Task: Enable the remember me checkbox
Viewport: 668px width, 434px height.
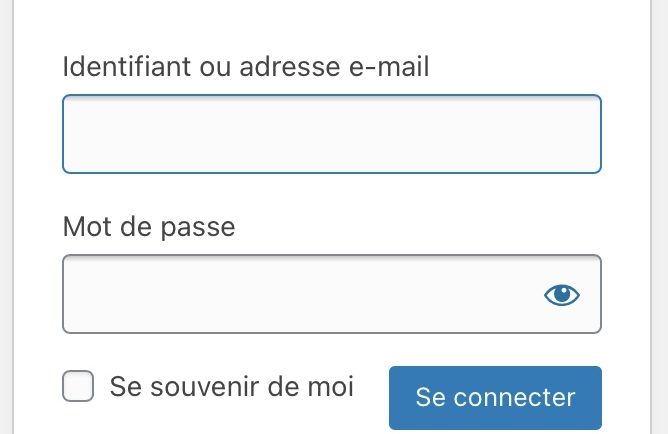Action: (78, 386)
